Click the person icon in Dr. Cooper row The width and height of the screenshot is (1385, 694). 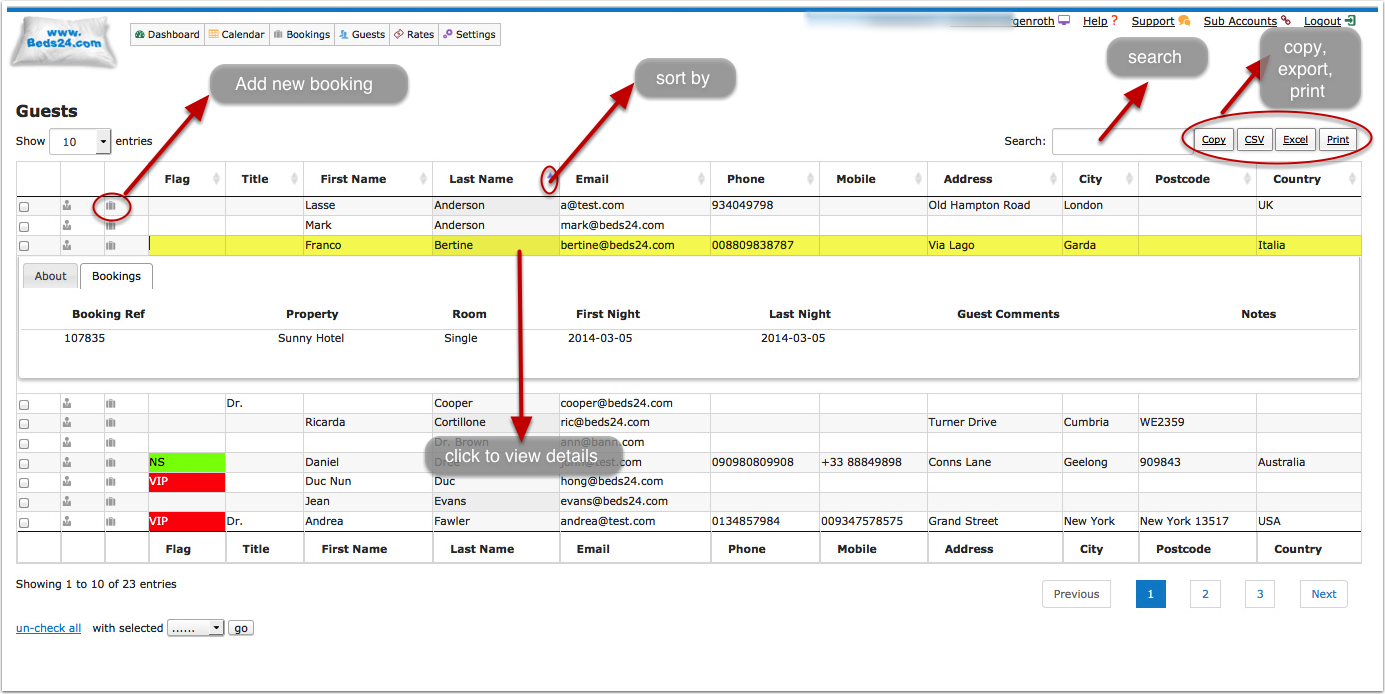click(67, 404)
